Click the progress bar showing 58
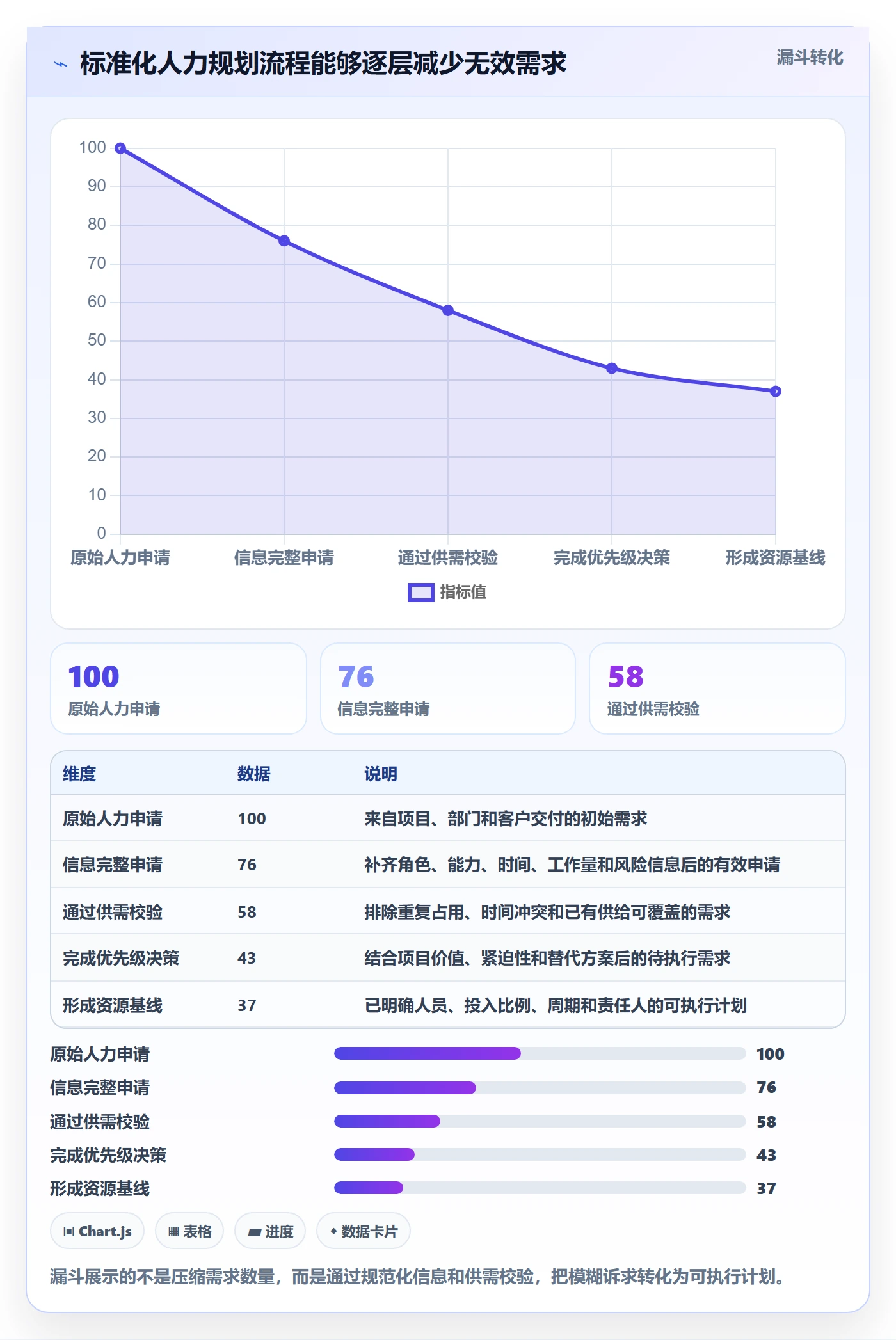Viewport: 896px width, 1340px height. click(x=540, y=1121)
